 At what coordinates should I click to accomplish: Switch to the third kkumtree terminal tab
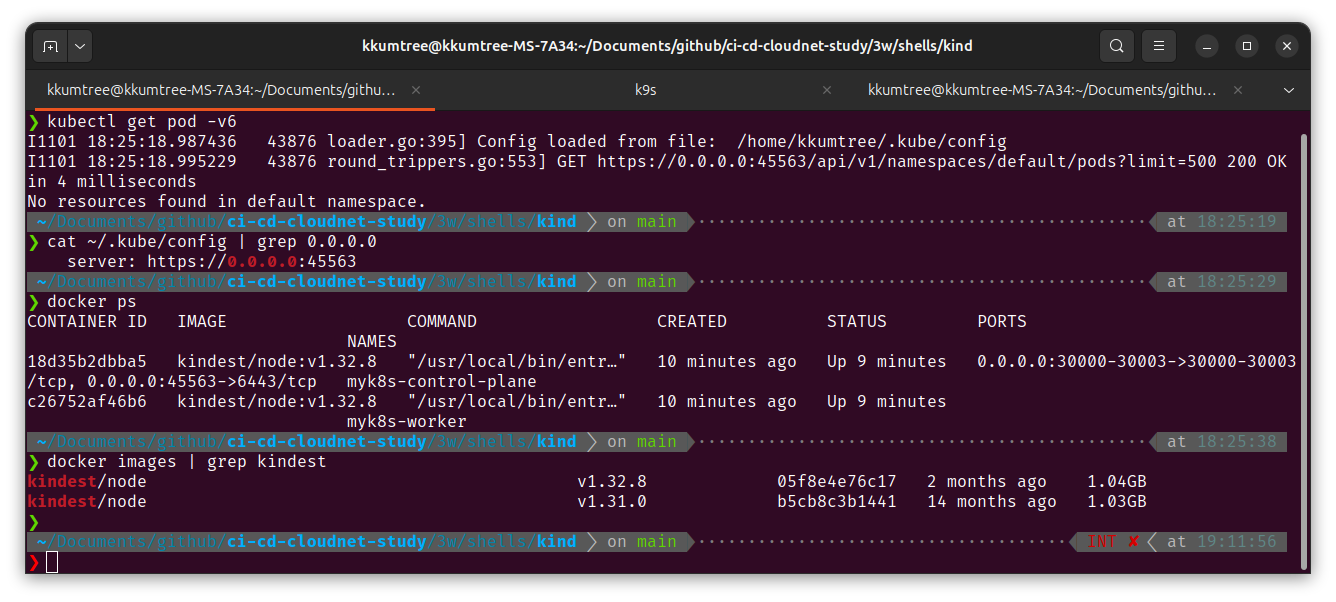[1042, 90]
